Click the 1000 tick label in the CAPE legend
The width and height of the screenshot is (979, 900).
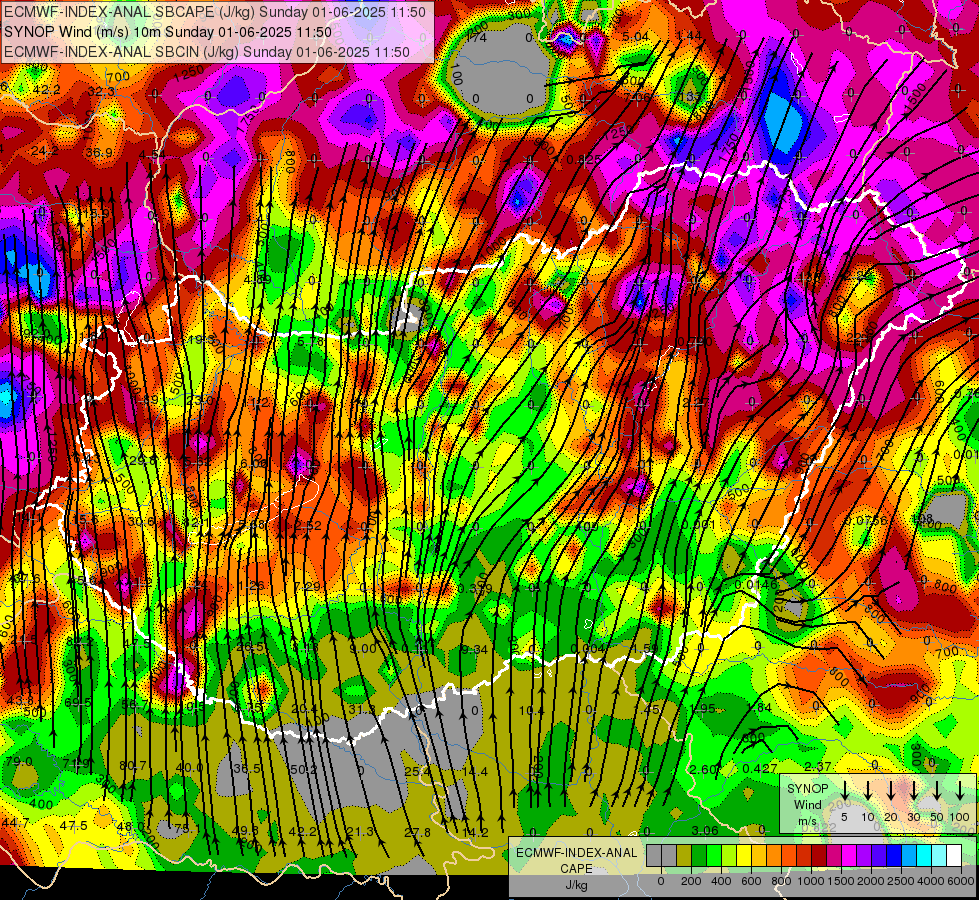[811, 881]
